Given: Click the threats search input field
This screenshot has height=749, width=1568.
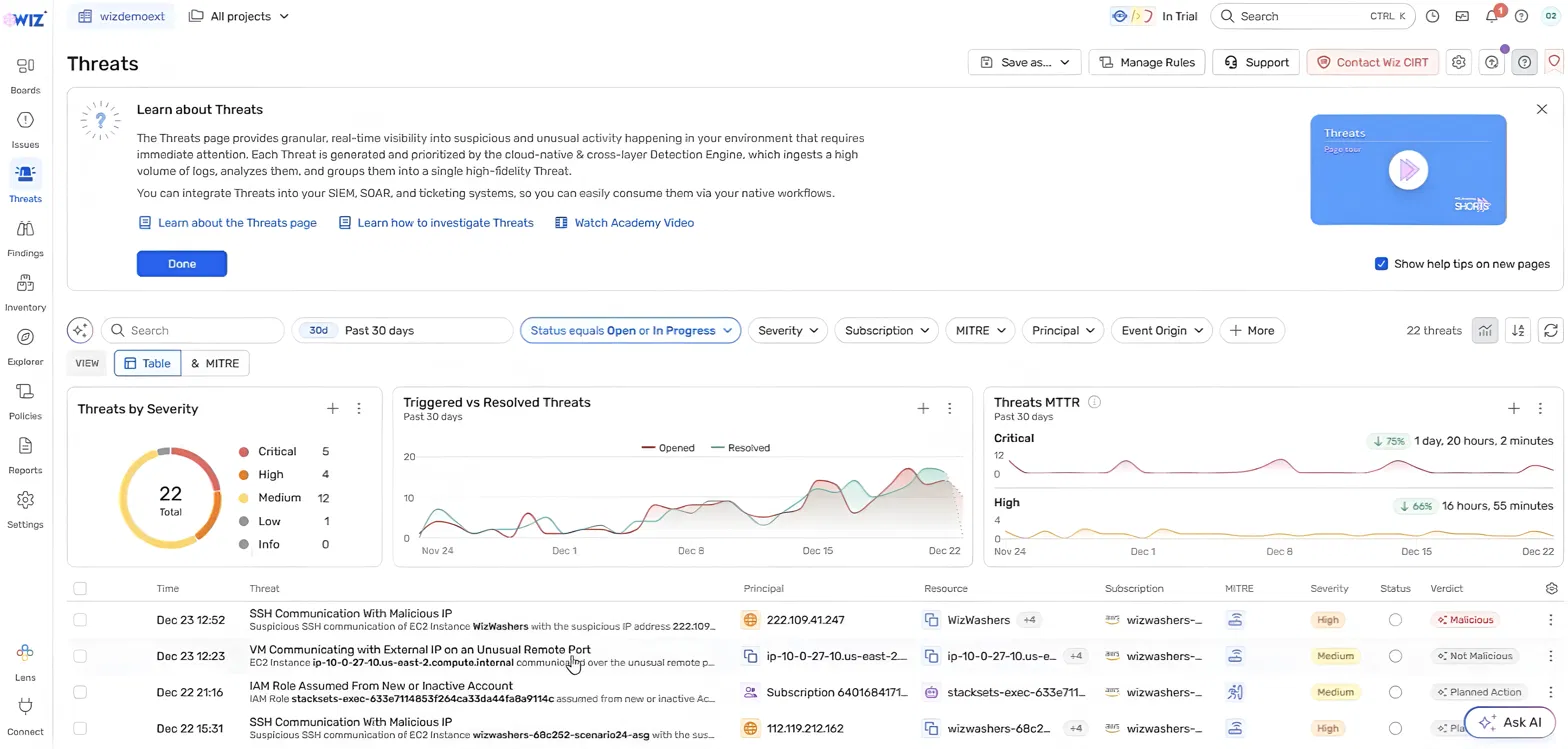Looking at the screenshot, I should point(192,330).
